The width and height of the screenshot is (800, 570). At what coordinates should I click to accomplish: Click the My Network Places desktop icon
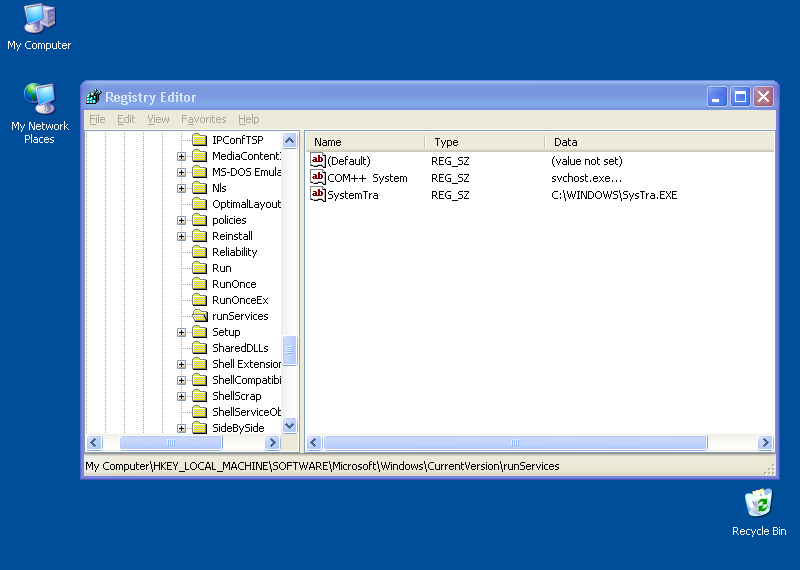(x=39, y=114)
